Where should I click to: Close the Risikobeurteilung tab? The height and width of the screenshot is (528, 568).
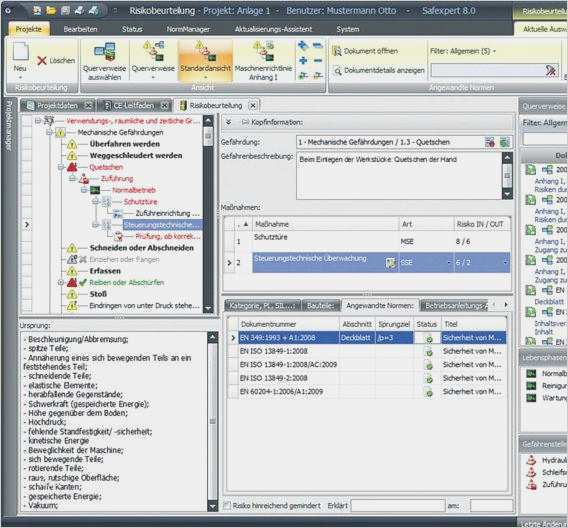253,105
